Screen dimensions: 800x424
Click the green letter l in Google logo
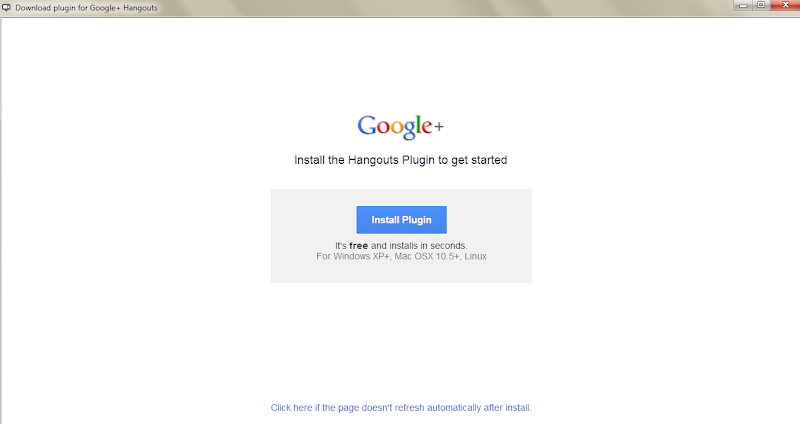[417, 124]
